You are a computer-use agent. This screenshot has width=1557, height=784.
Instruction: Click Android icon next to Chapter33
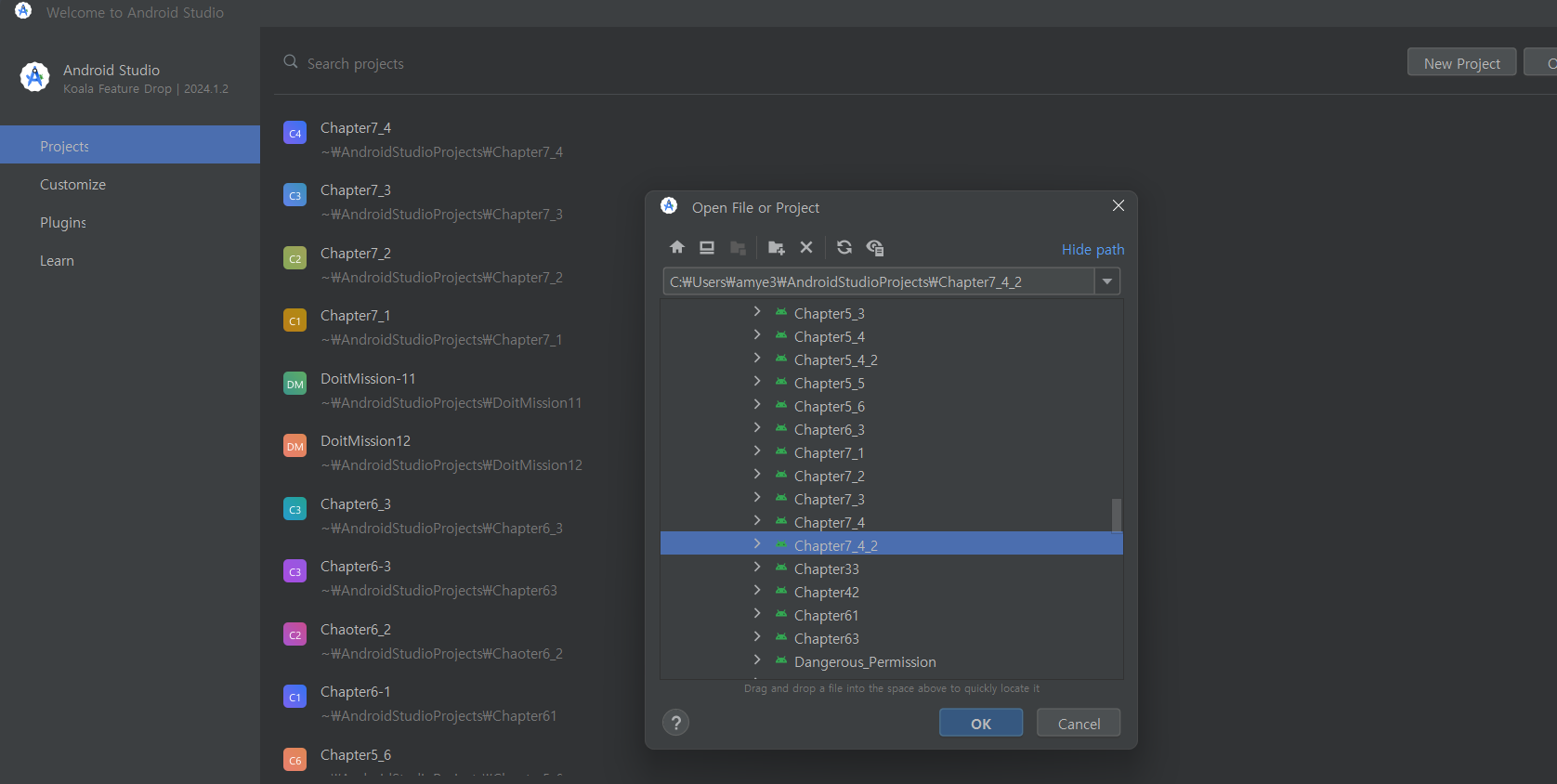pyautogui.click(x=781, y=568)
